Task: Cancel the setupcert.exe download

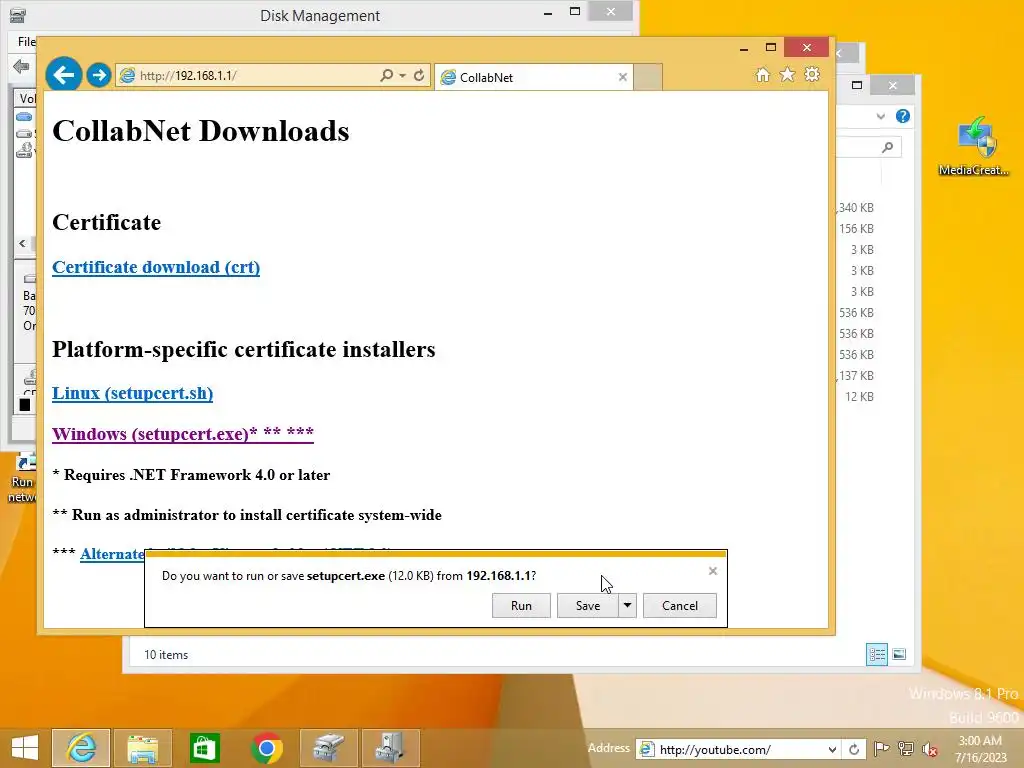Action: pyautogui.click(x=680, y=605)
